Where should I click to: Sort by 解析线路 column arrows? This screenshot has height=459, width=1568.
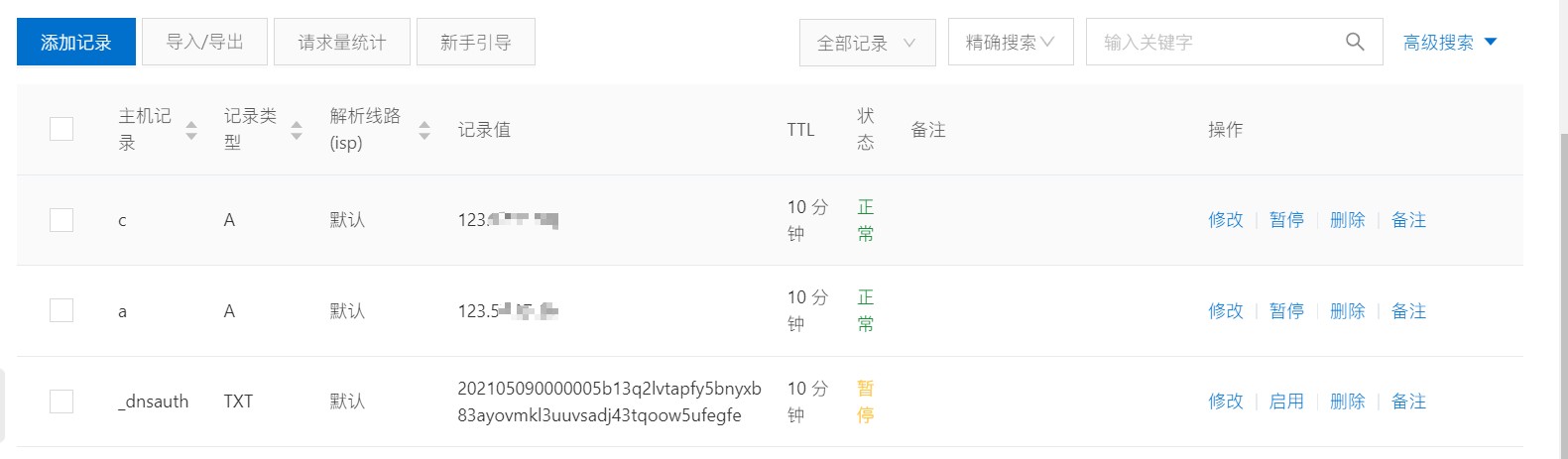tap(424, 130)
